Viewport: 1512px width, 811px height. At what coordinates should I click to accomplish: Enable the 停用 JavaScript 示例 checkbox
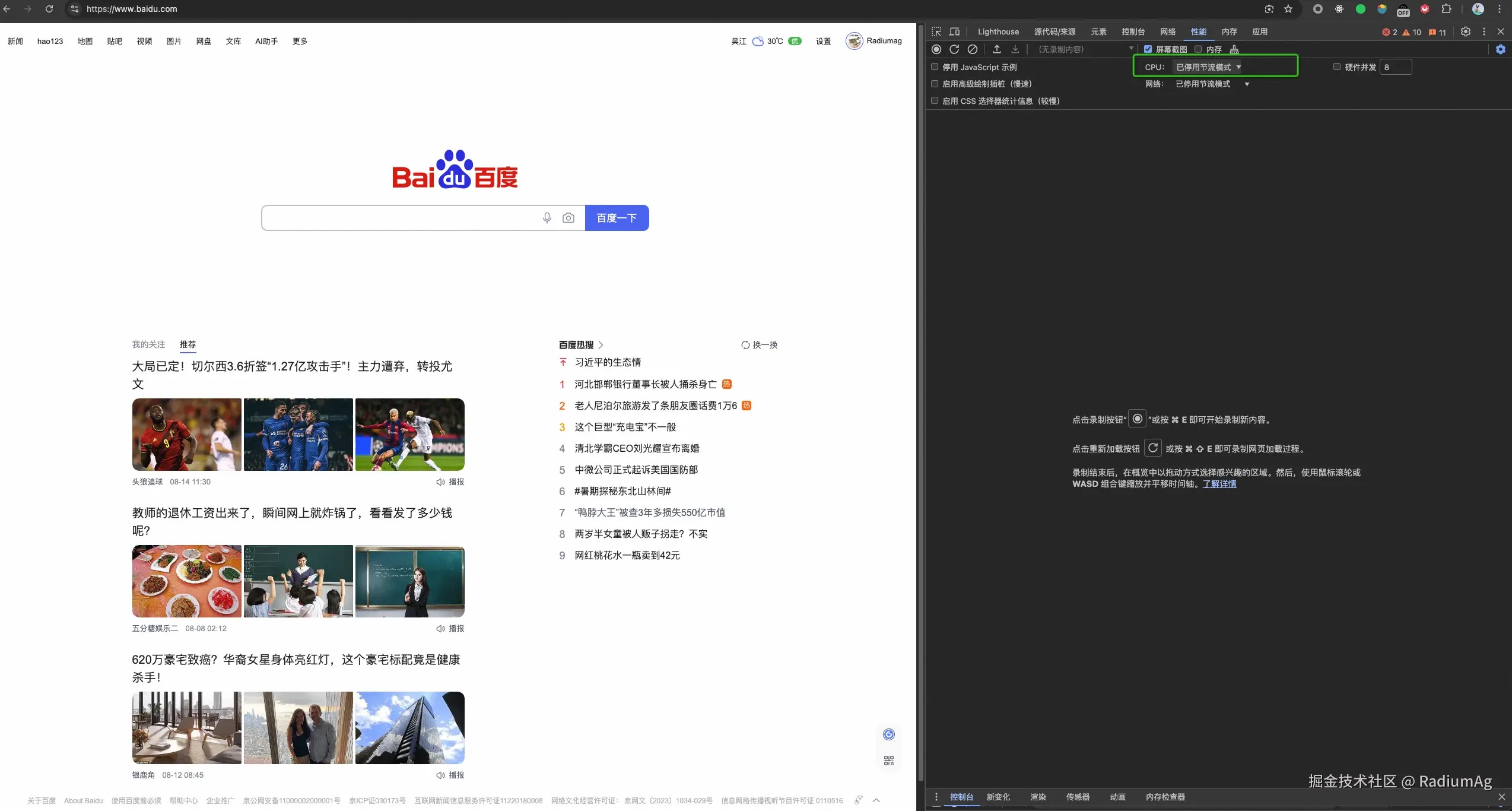(x=935, y=67)
